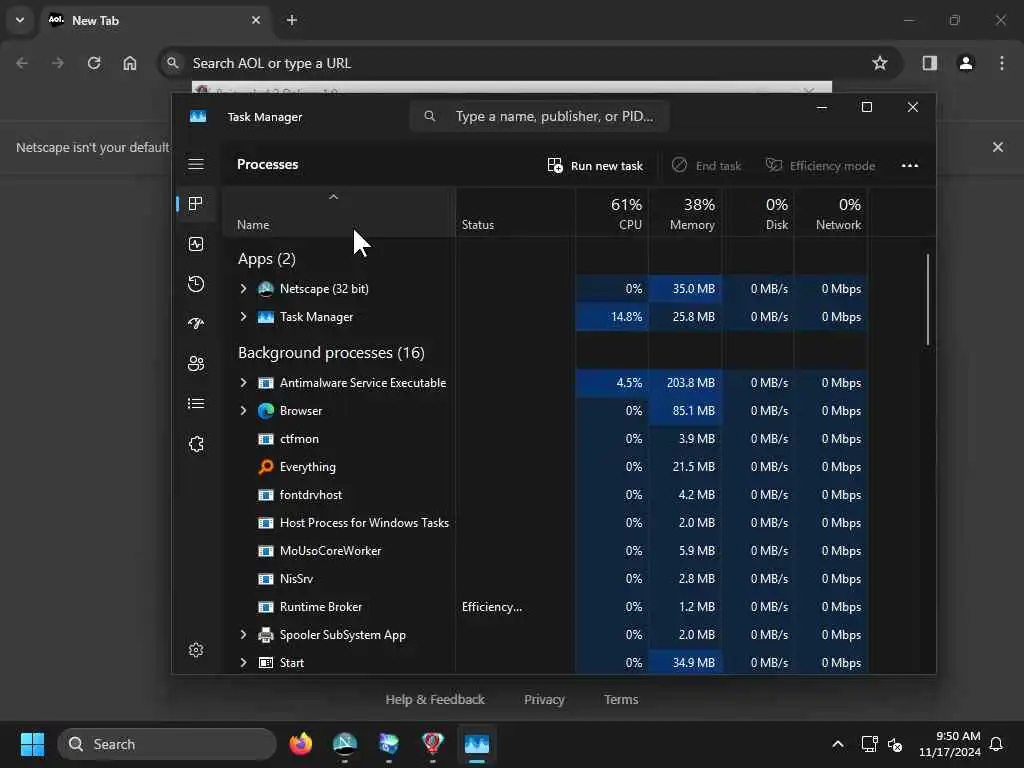Click the taskbar clock showing 9:50 AM
The image size is (1024, 768).
pos(950,744)
